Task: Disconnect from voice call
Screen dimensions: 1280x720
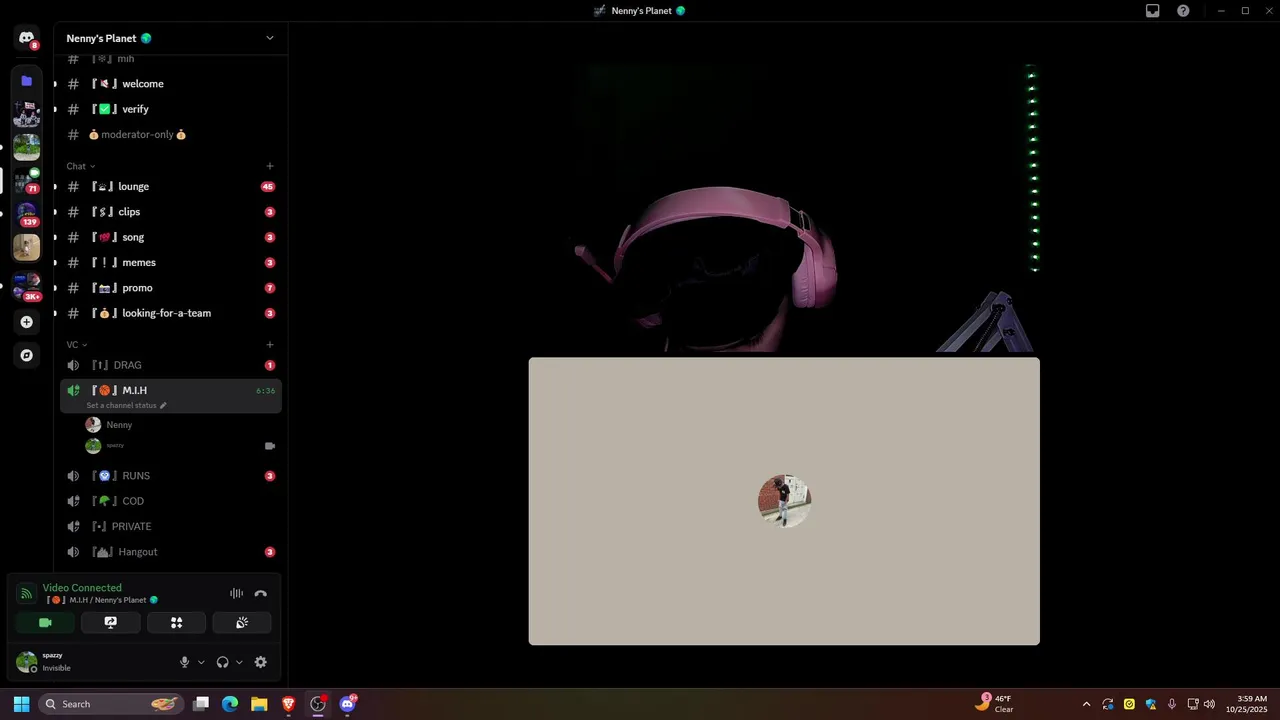Action: tap(261, 594)
